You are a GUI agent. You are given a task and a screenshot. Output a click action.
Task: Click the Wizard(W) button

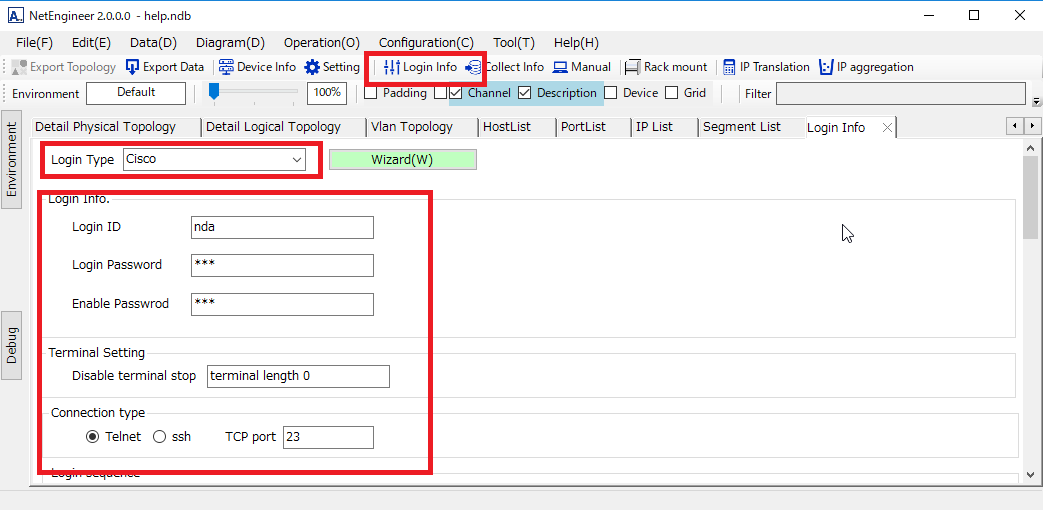point(402,160)
